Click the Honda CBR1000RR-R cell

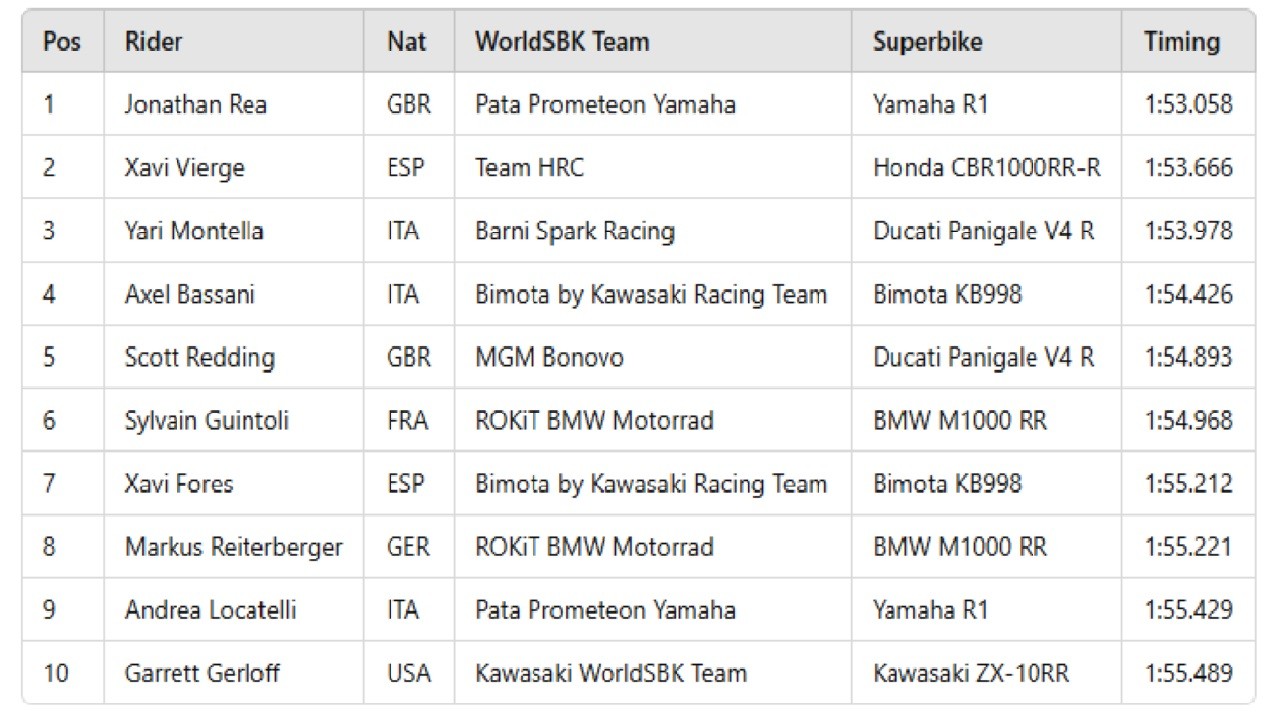(x=986, y=167)
